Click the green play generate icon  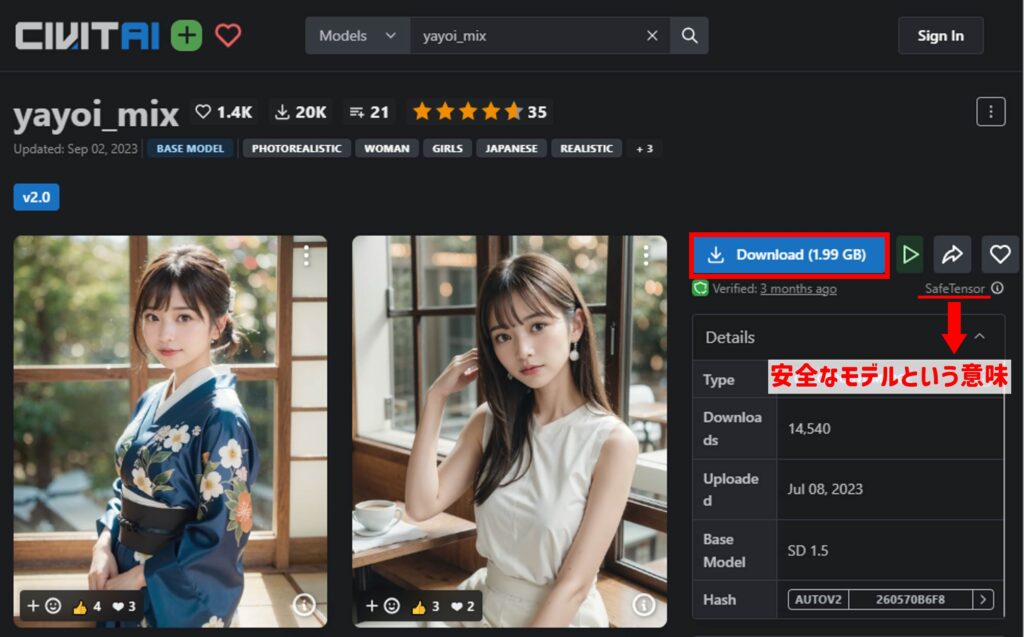pos(909,255)
